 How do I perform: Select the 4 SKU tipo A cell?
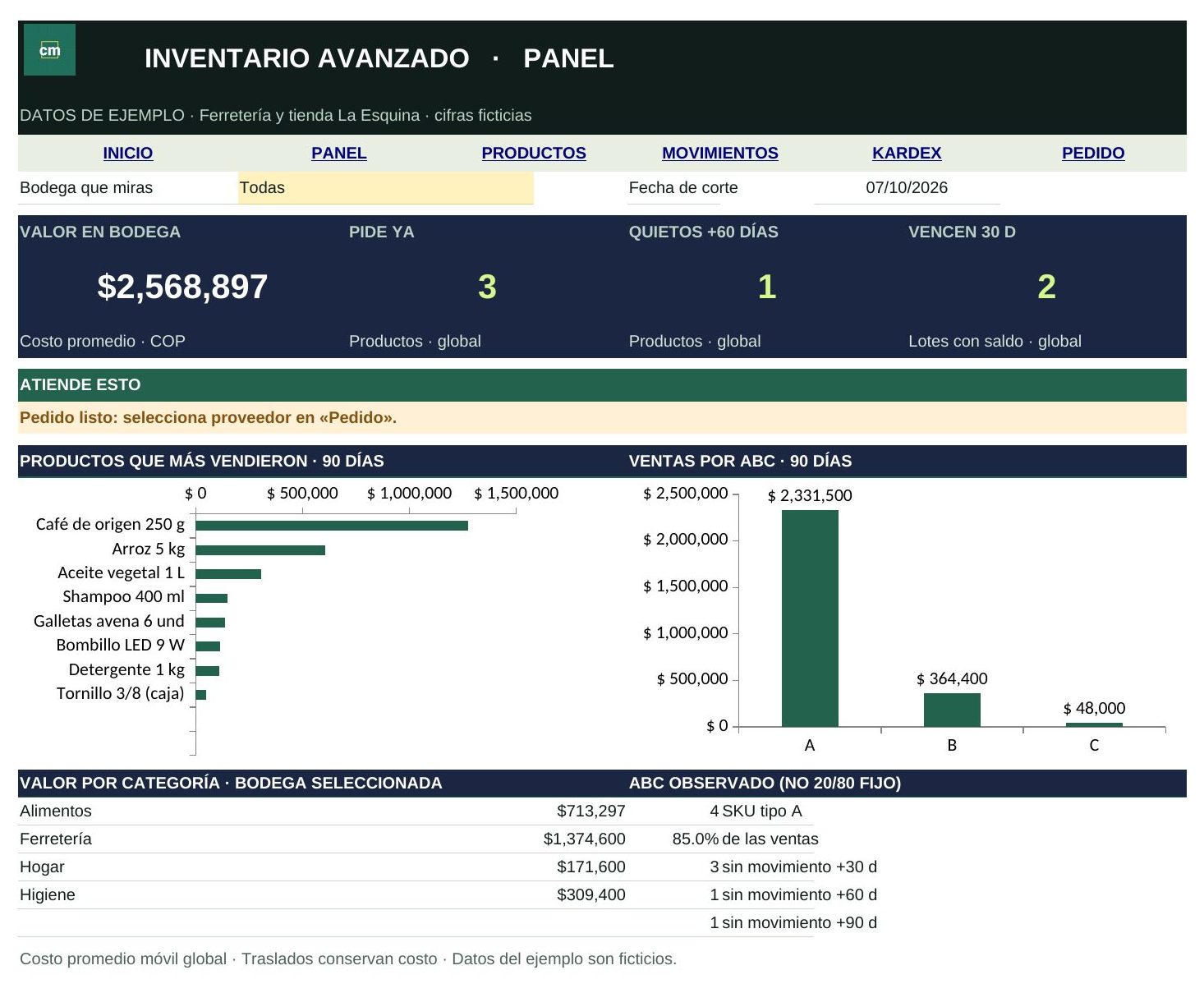(x=756, y=811)
